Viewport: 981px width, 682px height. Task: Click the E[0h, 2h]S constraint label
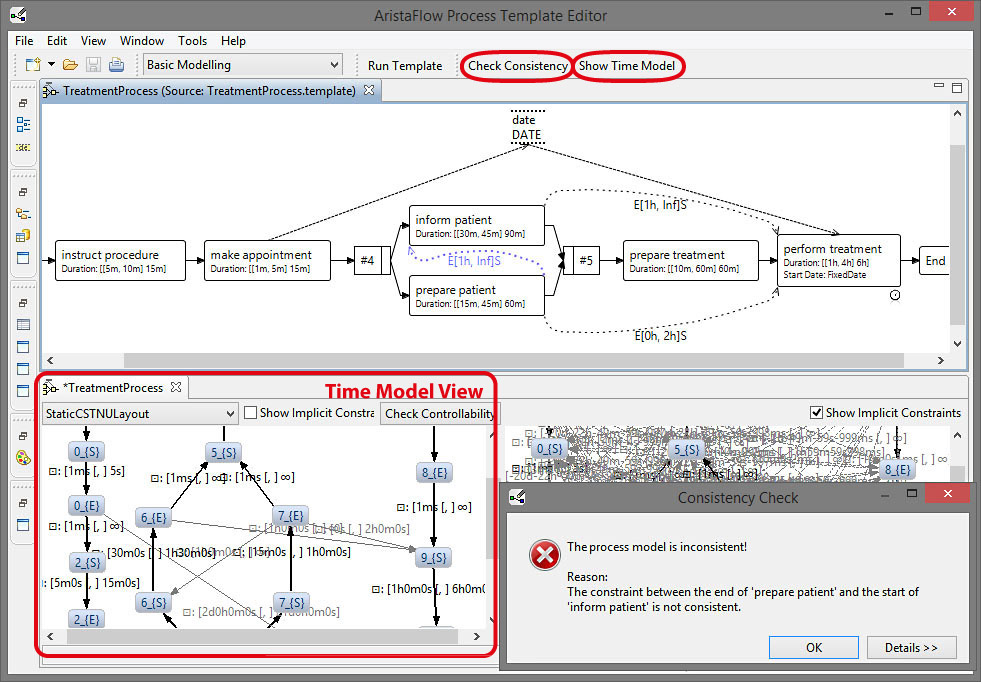click(x=661, y=335)
